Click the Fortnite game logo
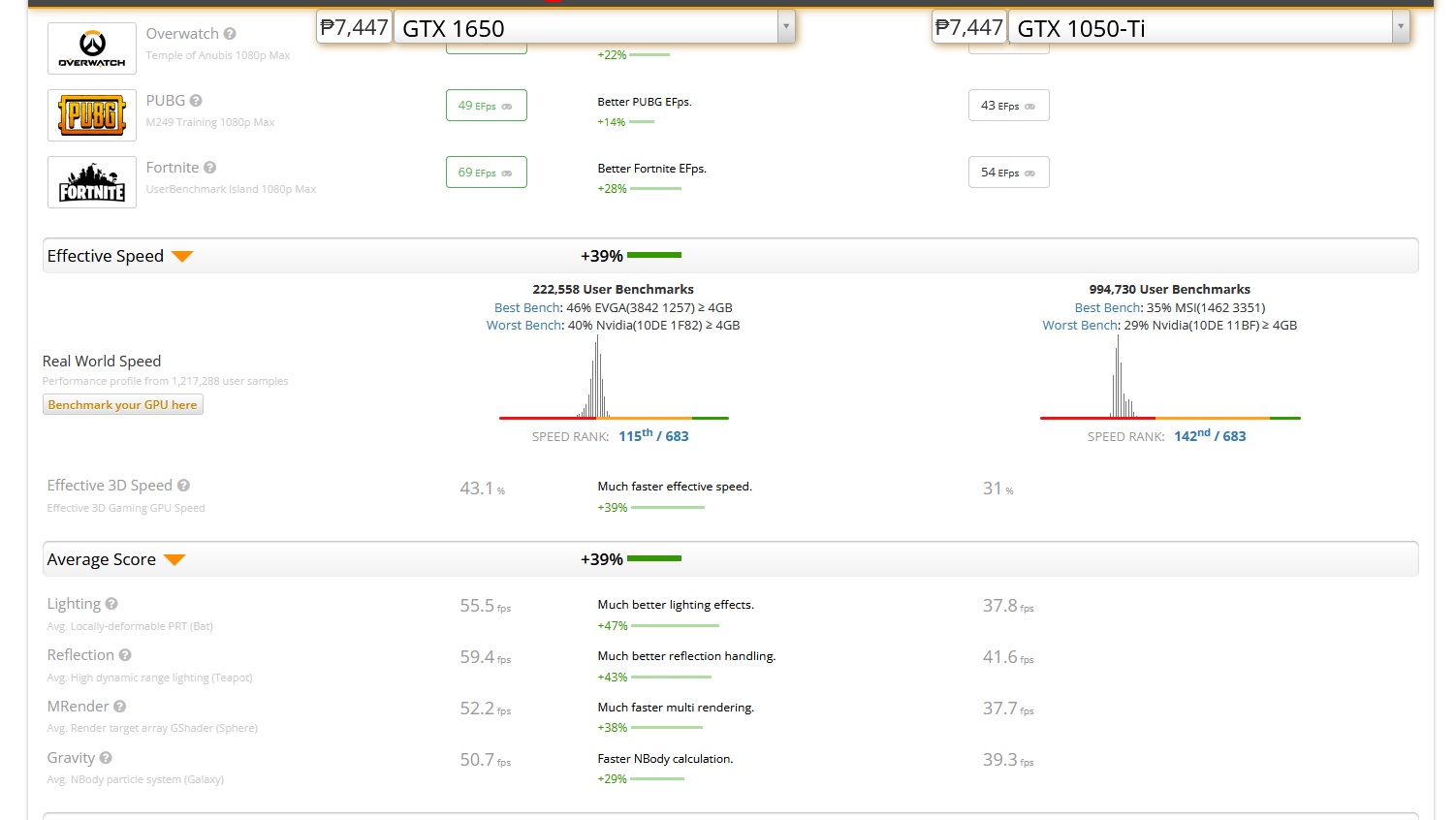1456x820 pixels. [92, 182]
